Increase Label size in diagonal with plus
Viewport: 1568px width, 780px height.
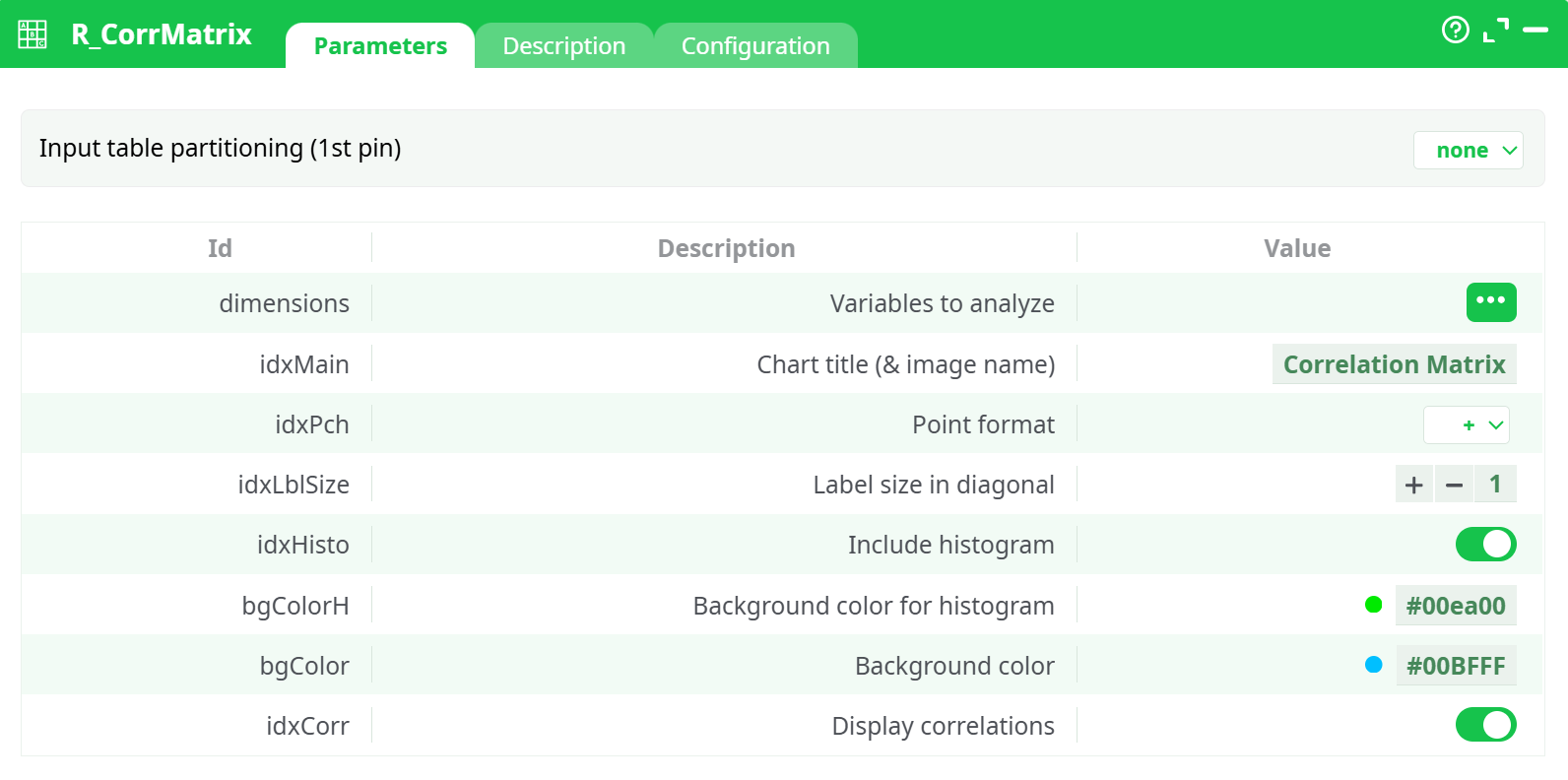click(1413, 485)
